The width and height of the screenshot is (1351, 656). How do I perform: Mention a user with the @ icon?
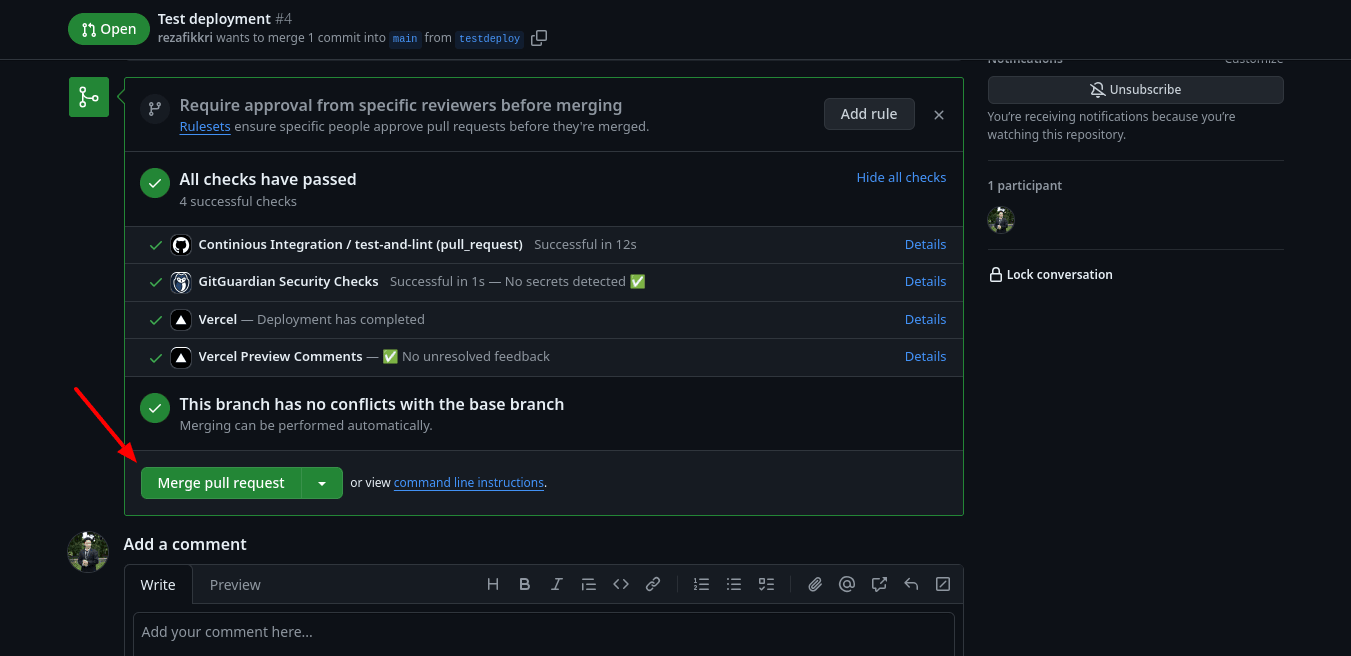tap(847, 584)
